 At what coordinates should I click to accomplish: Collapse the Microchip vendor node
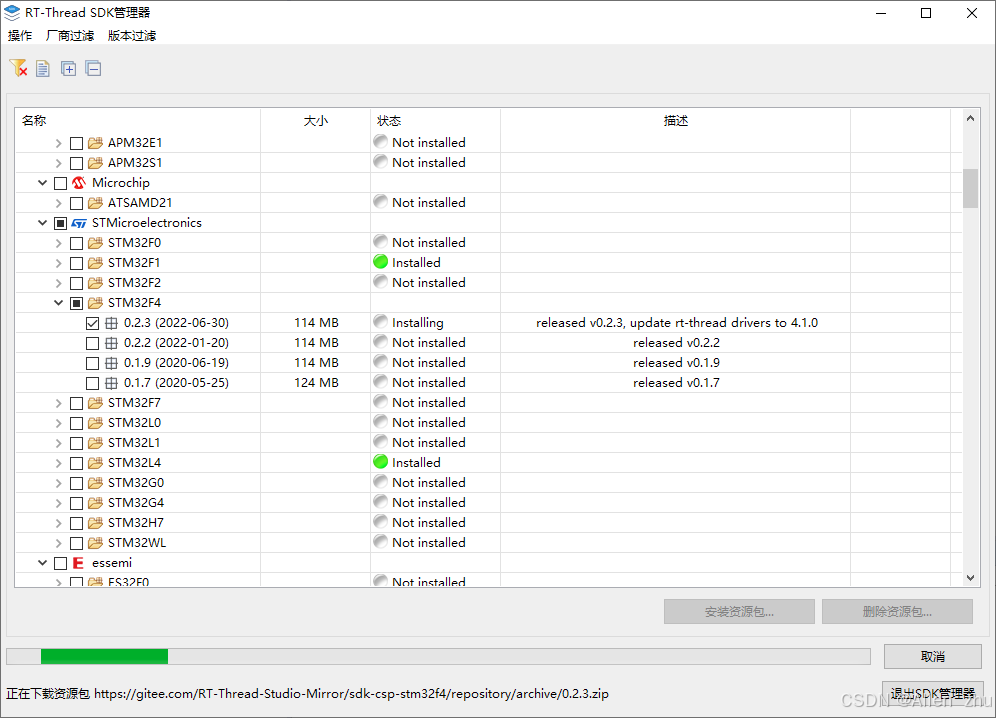[43, 183]
